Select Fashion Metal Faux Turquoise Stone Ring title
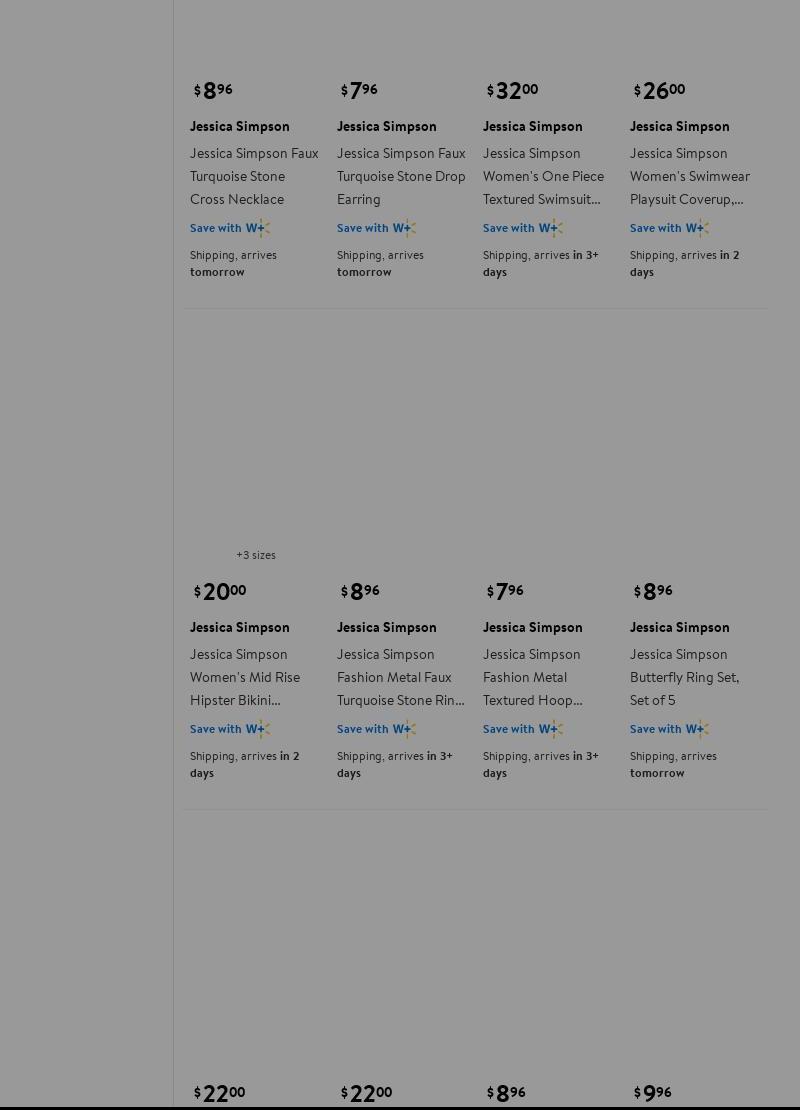 (400, 677)
